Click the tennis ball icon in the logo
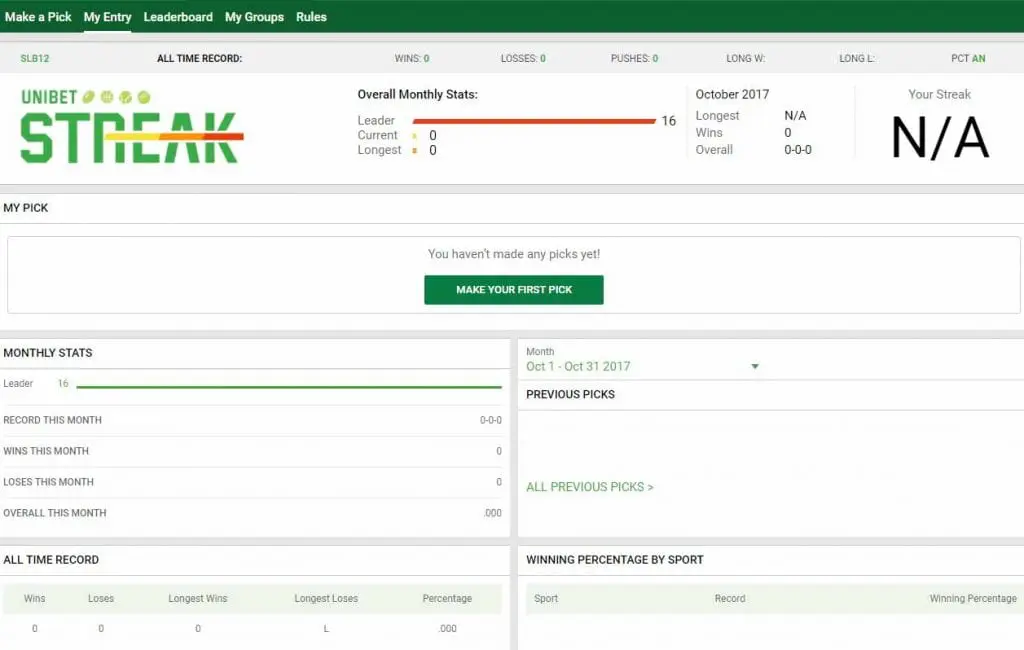This screenshot has width=1024, height=650. 144,98
